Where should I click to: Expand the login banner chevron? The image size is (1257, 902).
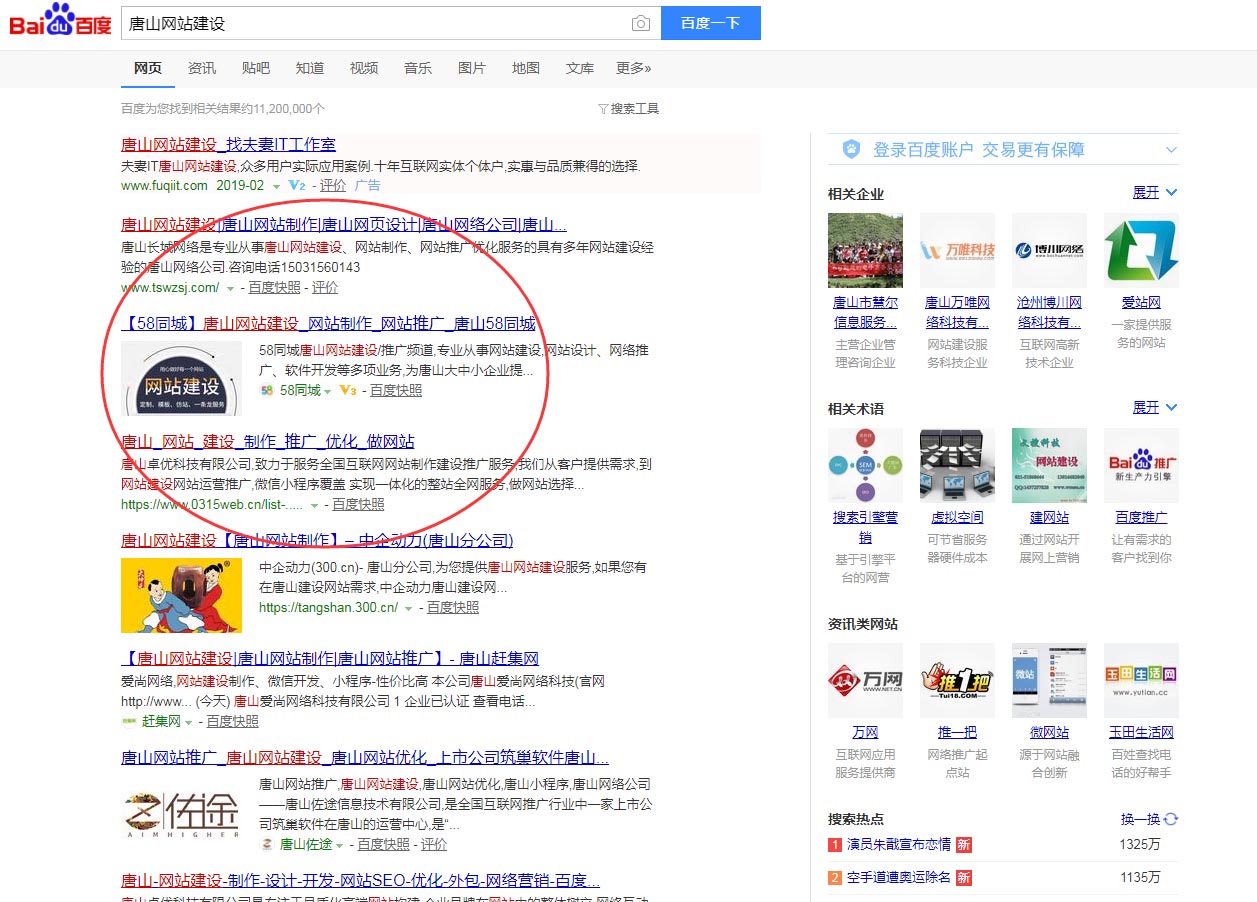click(1171, 150)
